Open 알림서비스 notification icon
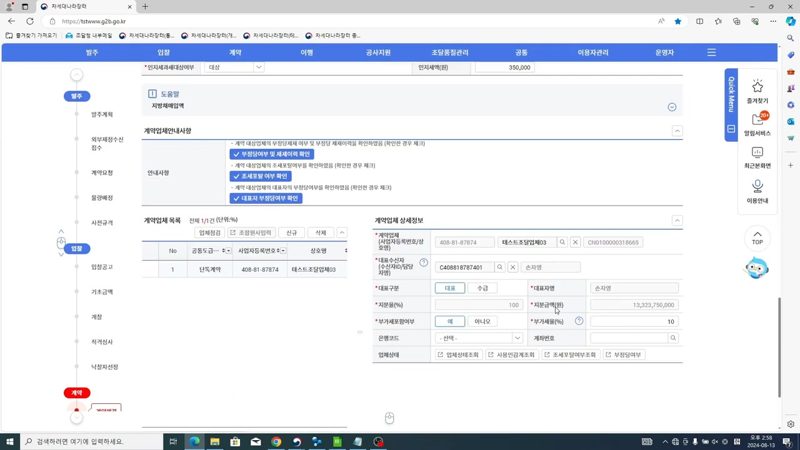This screenshot has width=800, height=450. pos(757,124)
